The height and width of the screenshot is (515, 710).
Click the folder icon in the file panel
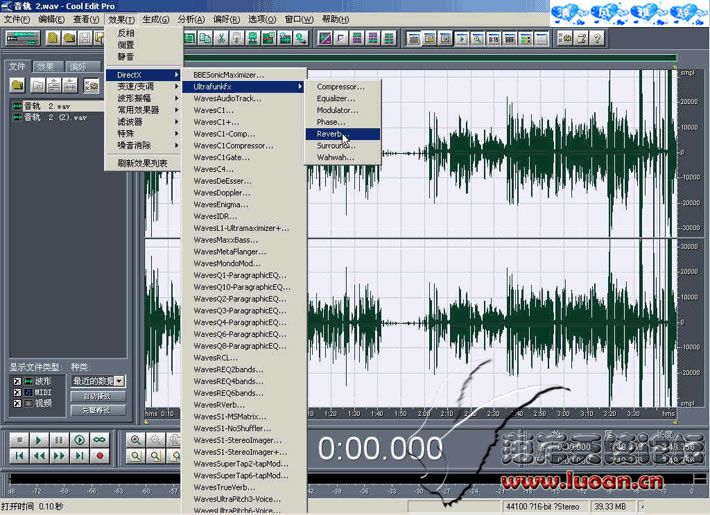17,85
